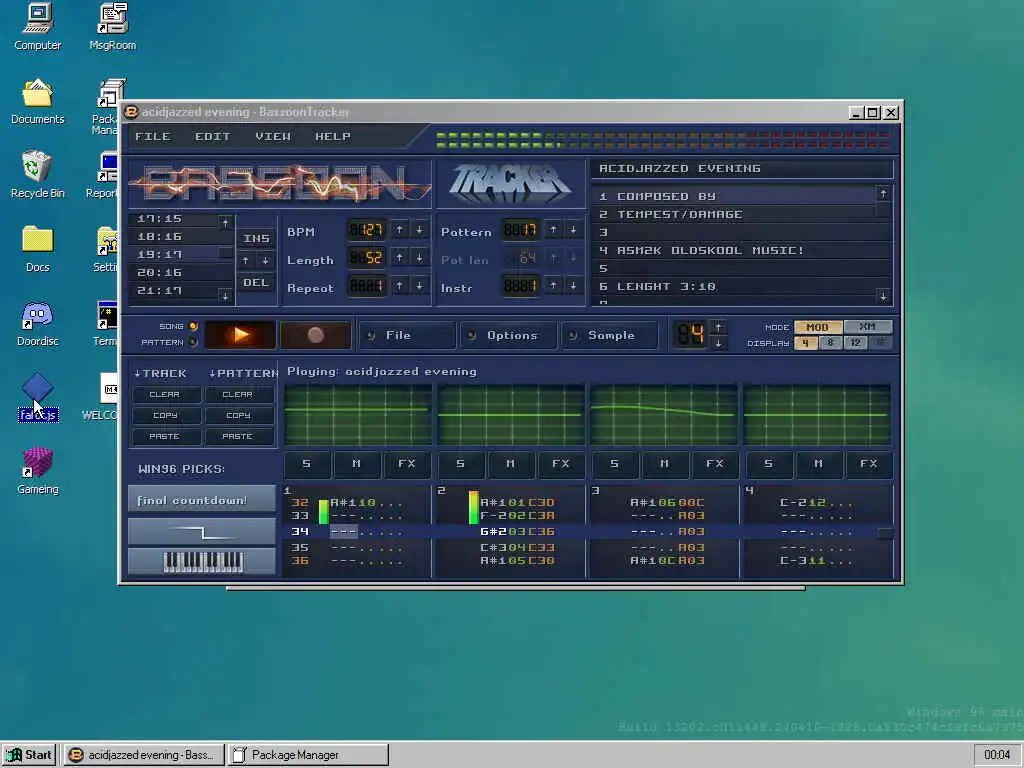The image size is (1024, 768).
Task: Open the EDIT menu
Action: coord(213,136)
